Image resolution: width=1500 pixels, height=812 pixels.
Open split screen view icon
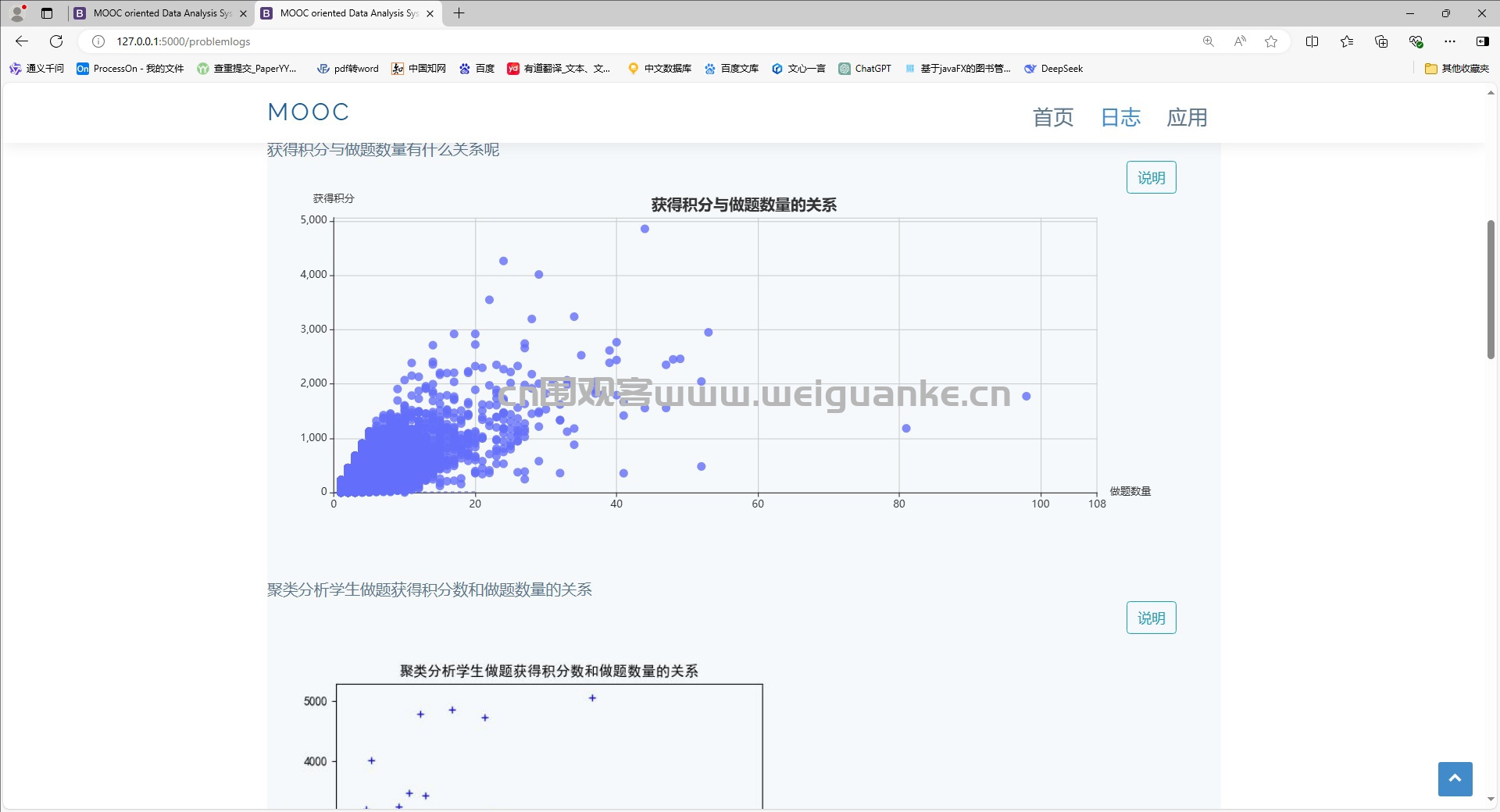click(1312, 41)
